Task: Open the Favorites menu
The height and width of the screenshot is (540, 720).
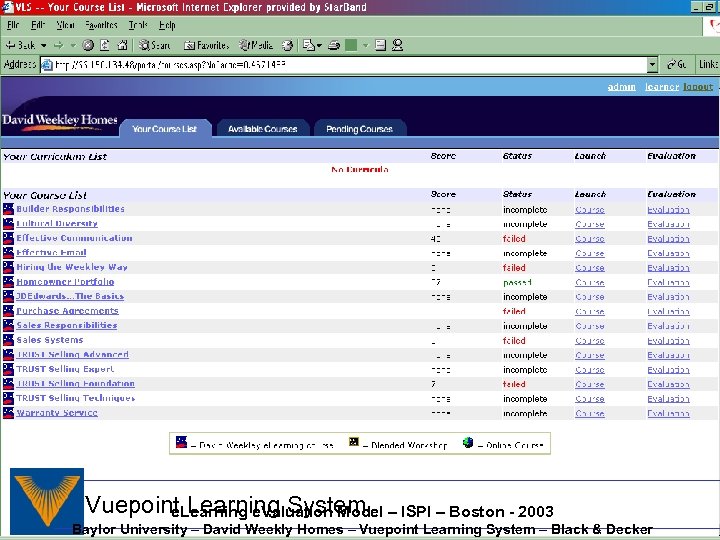Action: click(101, 25)
